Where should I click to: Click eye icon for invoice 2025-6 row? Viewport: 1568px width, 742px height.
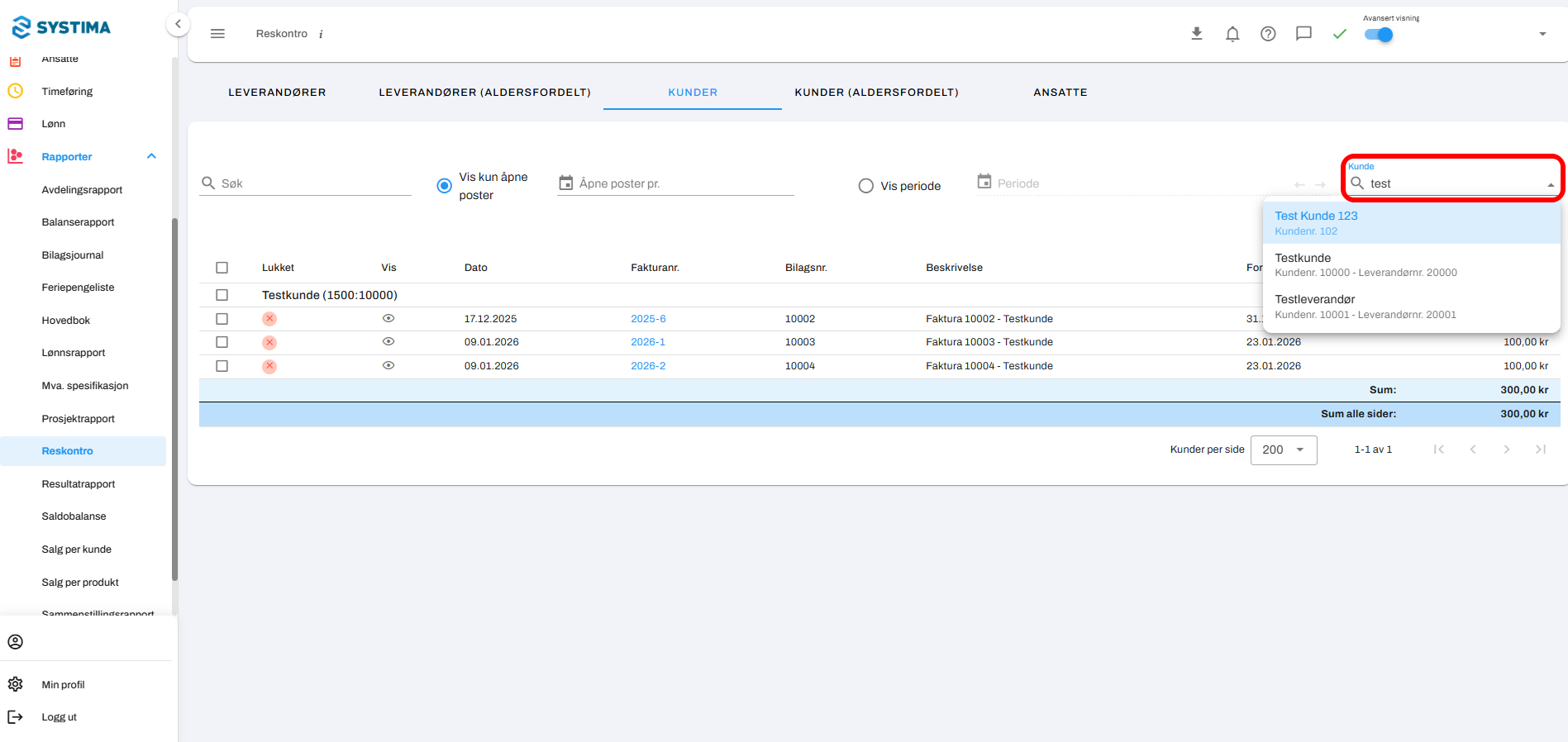pos(388,318)
